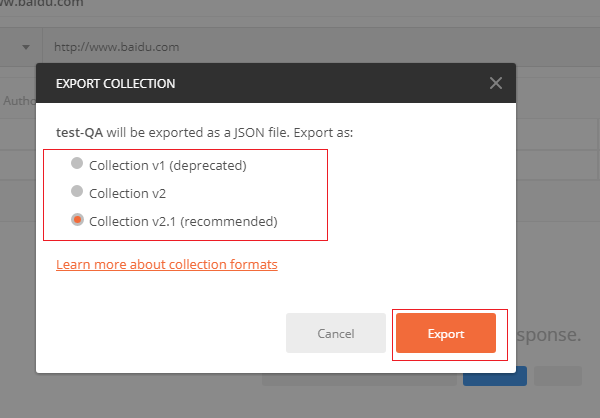Select the Collection v1 (deprecated) radio button
600x418 pixels.
pos(76,165)
